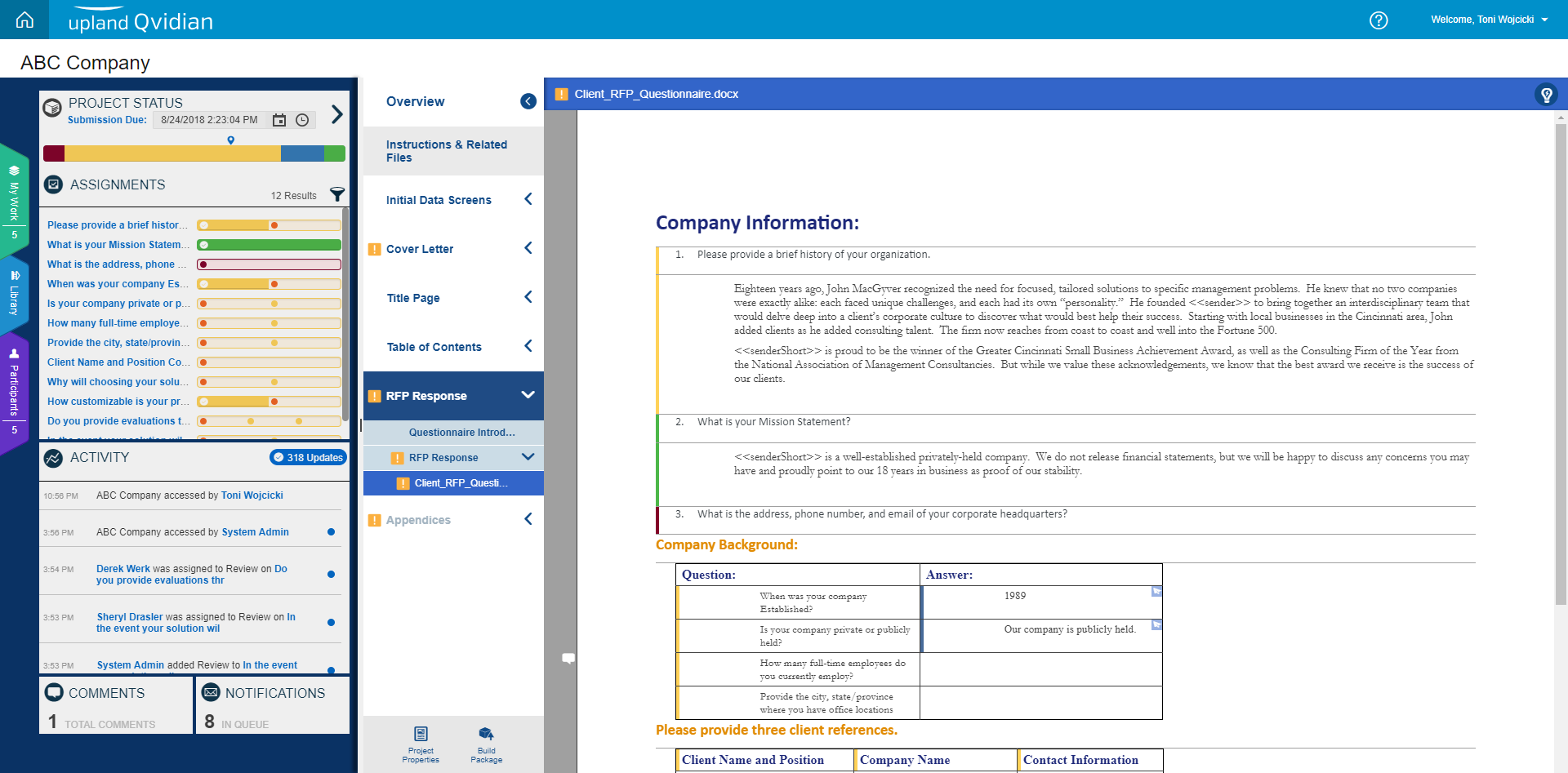Click flag icon next to 1989 answer

1156,592
